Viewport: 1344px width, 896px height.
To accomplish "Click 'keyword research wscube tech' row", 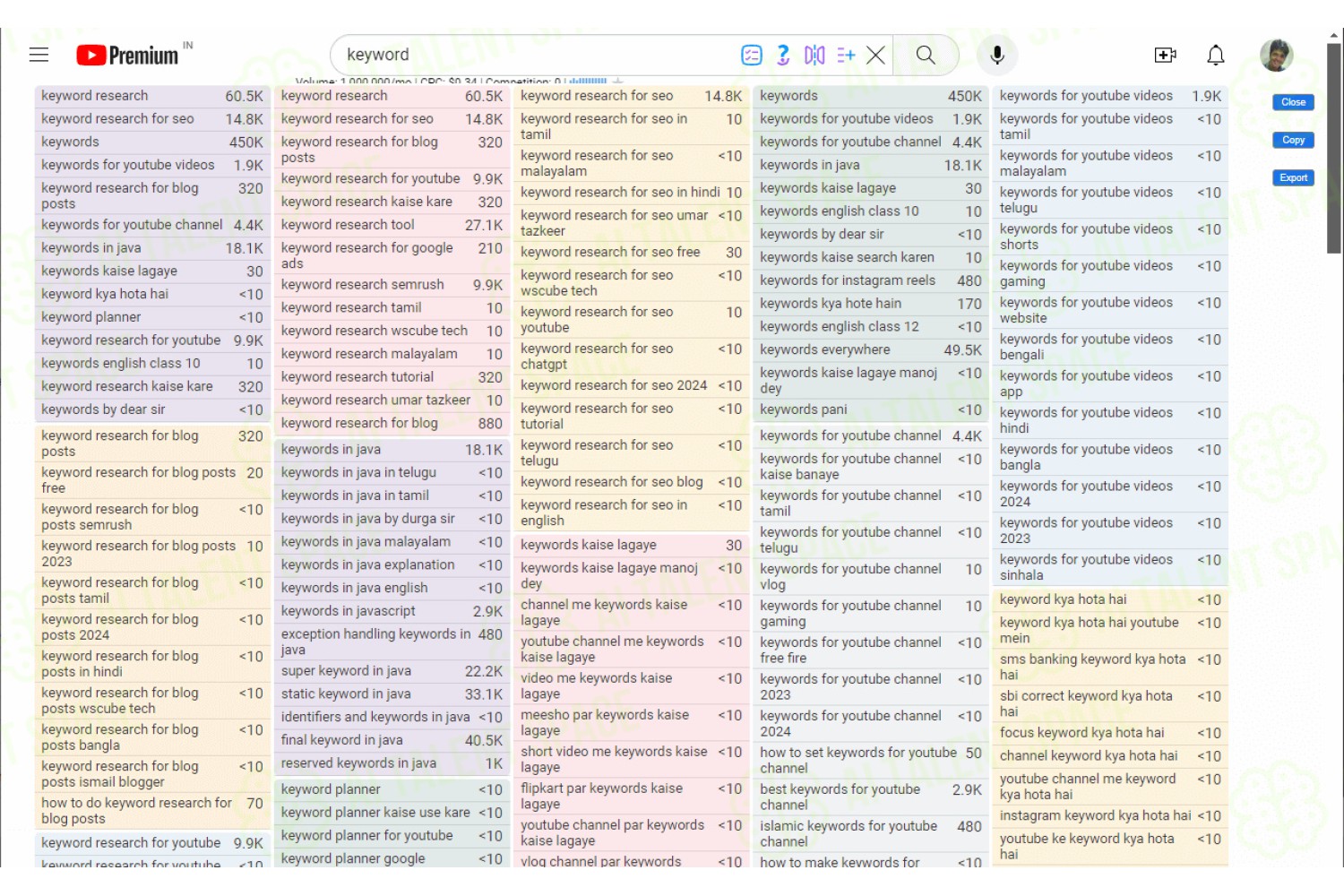I will pos(392,332).
